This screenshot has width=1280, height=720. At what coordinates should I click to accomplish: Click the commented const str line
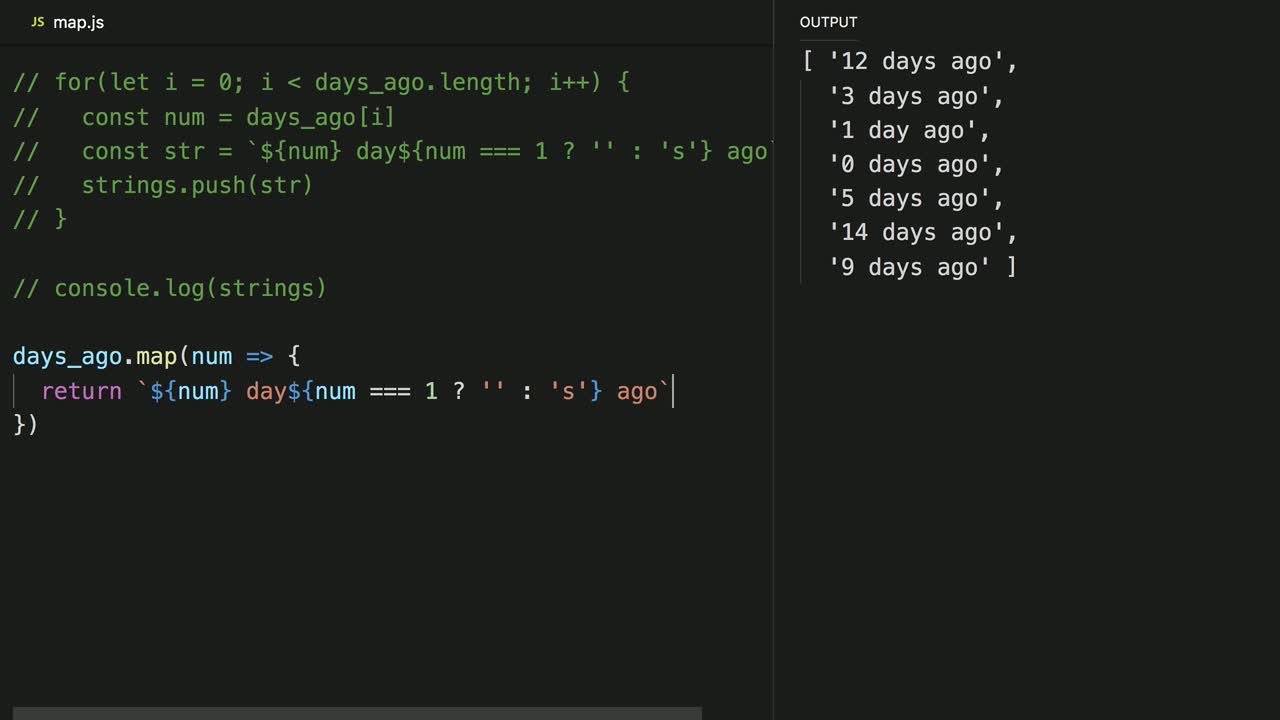pyautogui.click(x=400, y=152)
